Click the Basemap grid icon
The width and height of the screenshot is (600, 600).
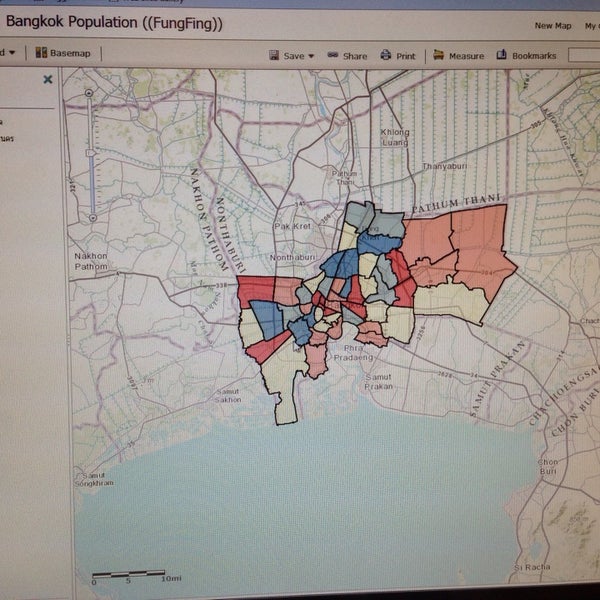(41, 53)
